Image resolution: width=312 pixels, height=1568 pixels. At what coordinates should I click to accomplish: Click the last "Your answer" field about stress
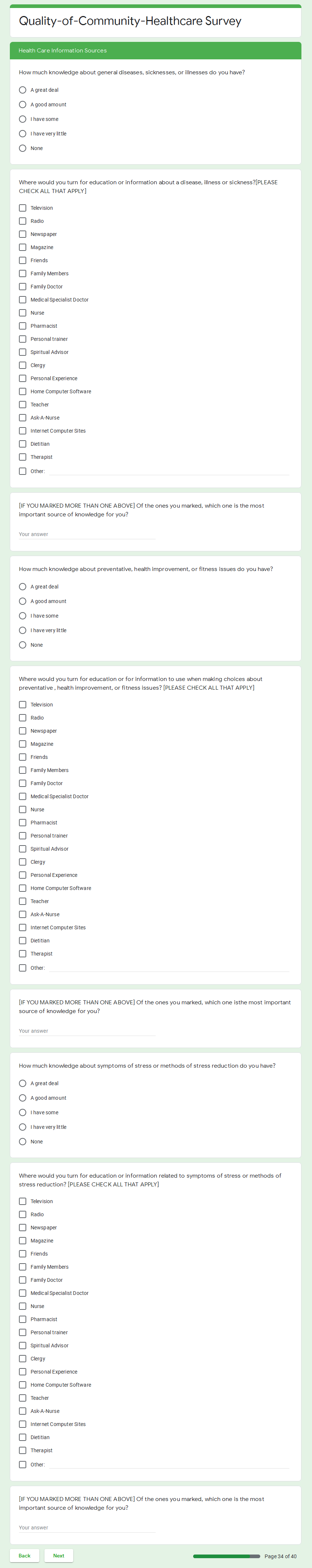[87, 1527]
